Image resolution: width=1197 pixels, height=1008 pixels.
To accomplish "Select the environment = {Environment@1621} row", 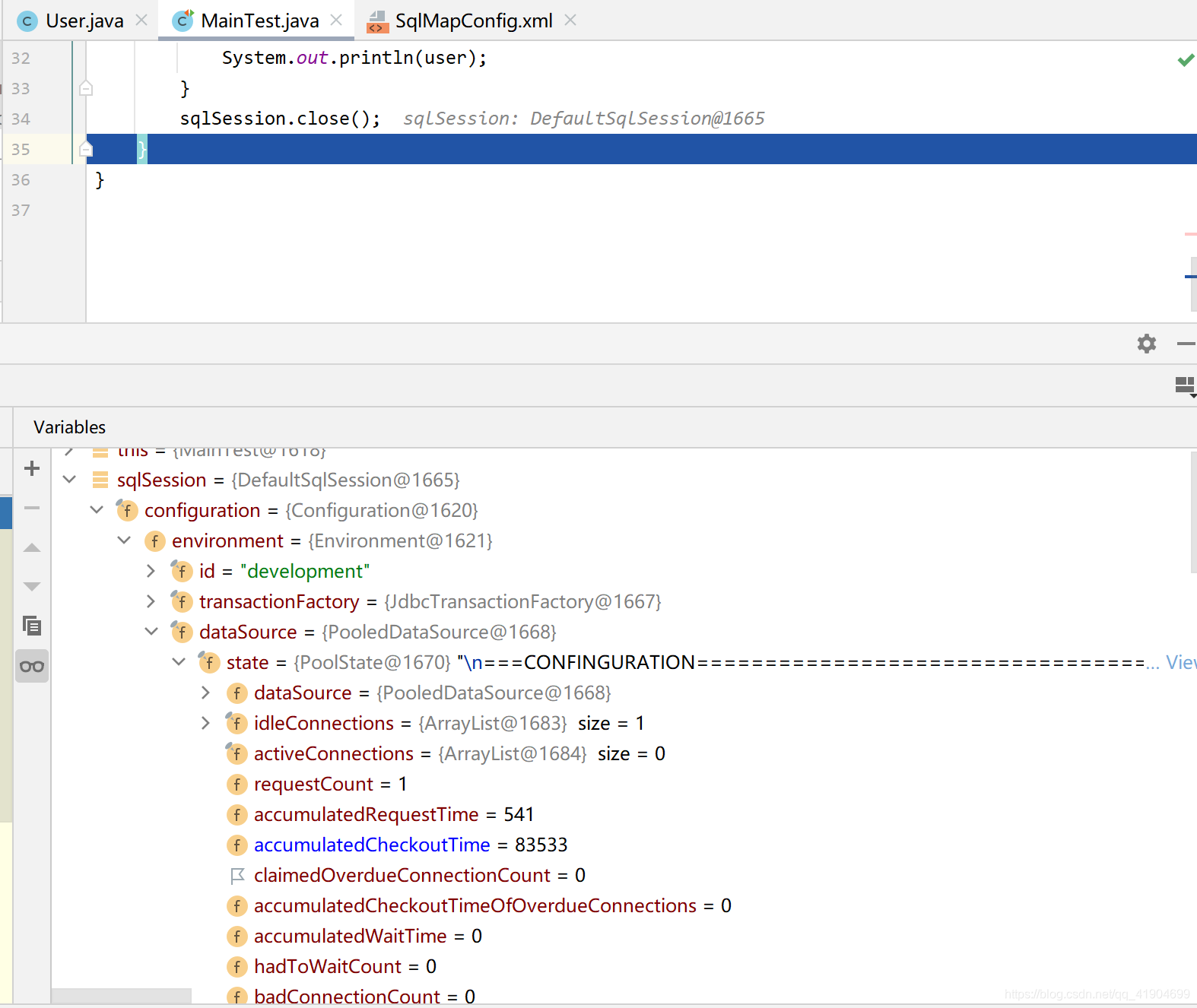I will click(x=624, y=540).
